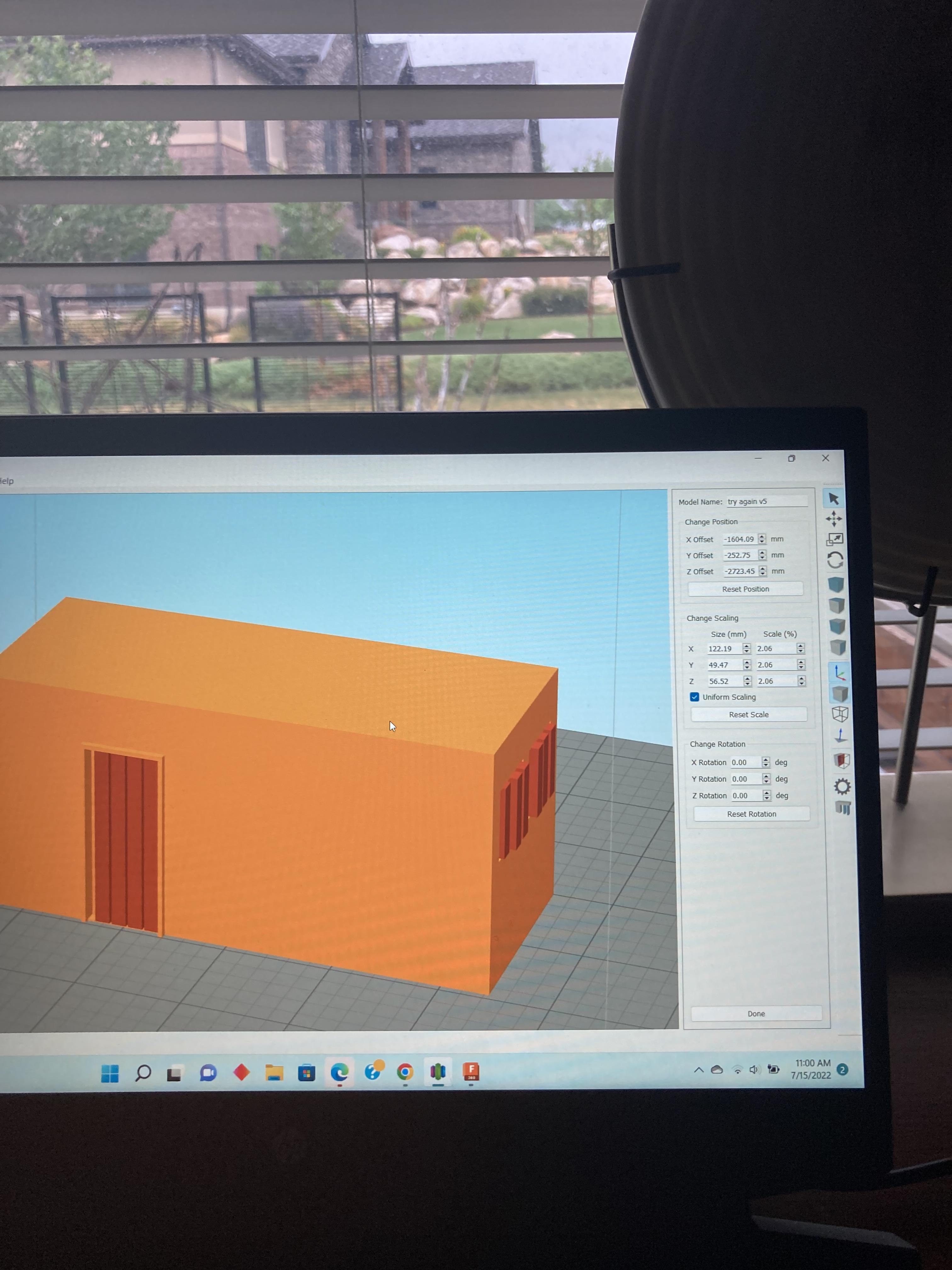Click the Model Name text field
952x1270 pixels.
coord(767,502)
